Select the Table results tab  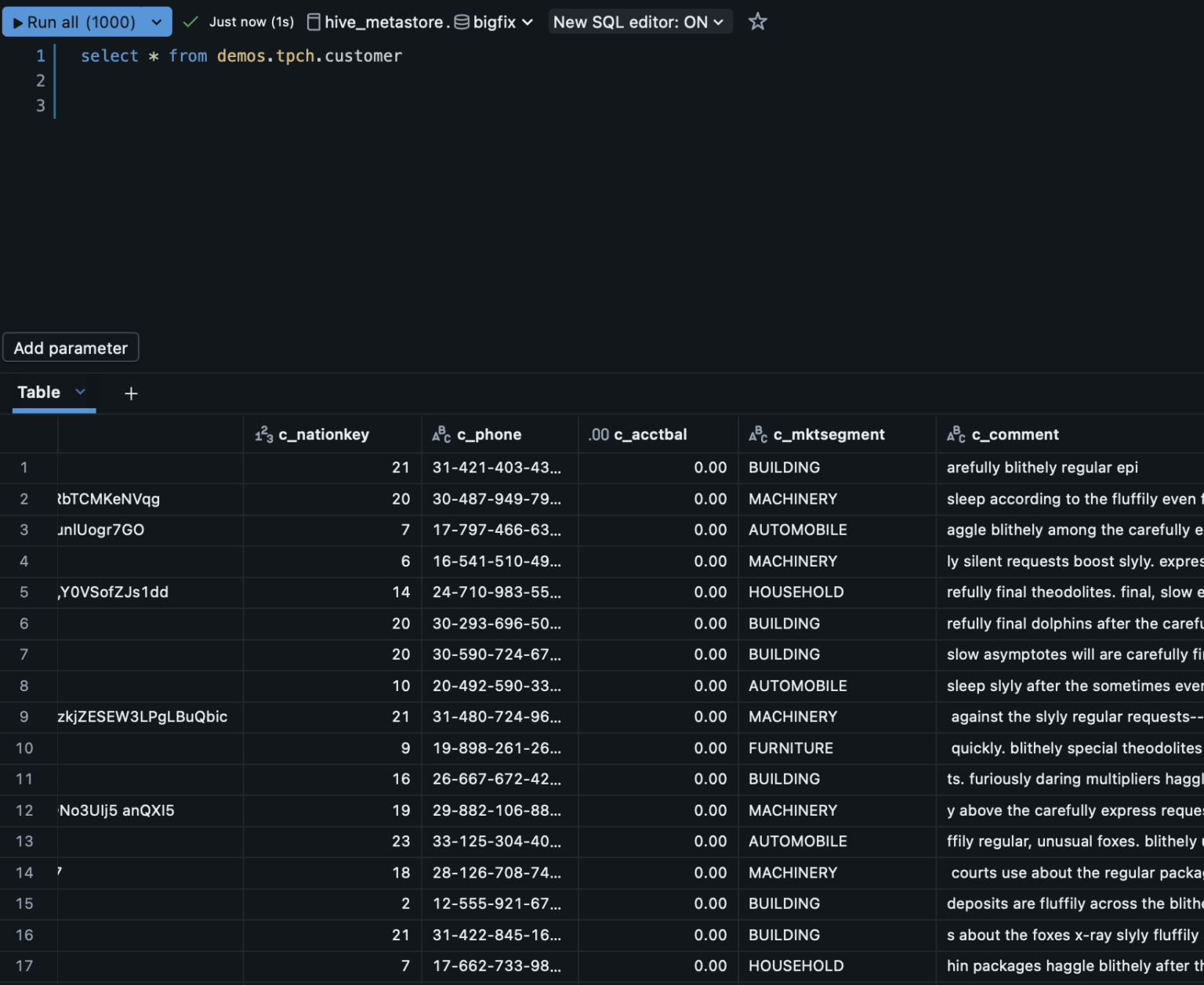[x=39, y=393]
